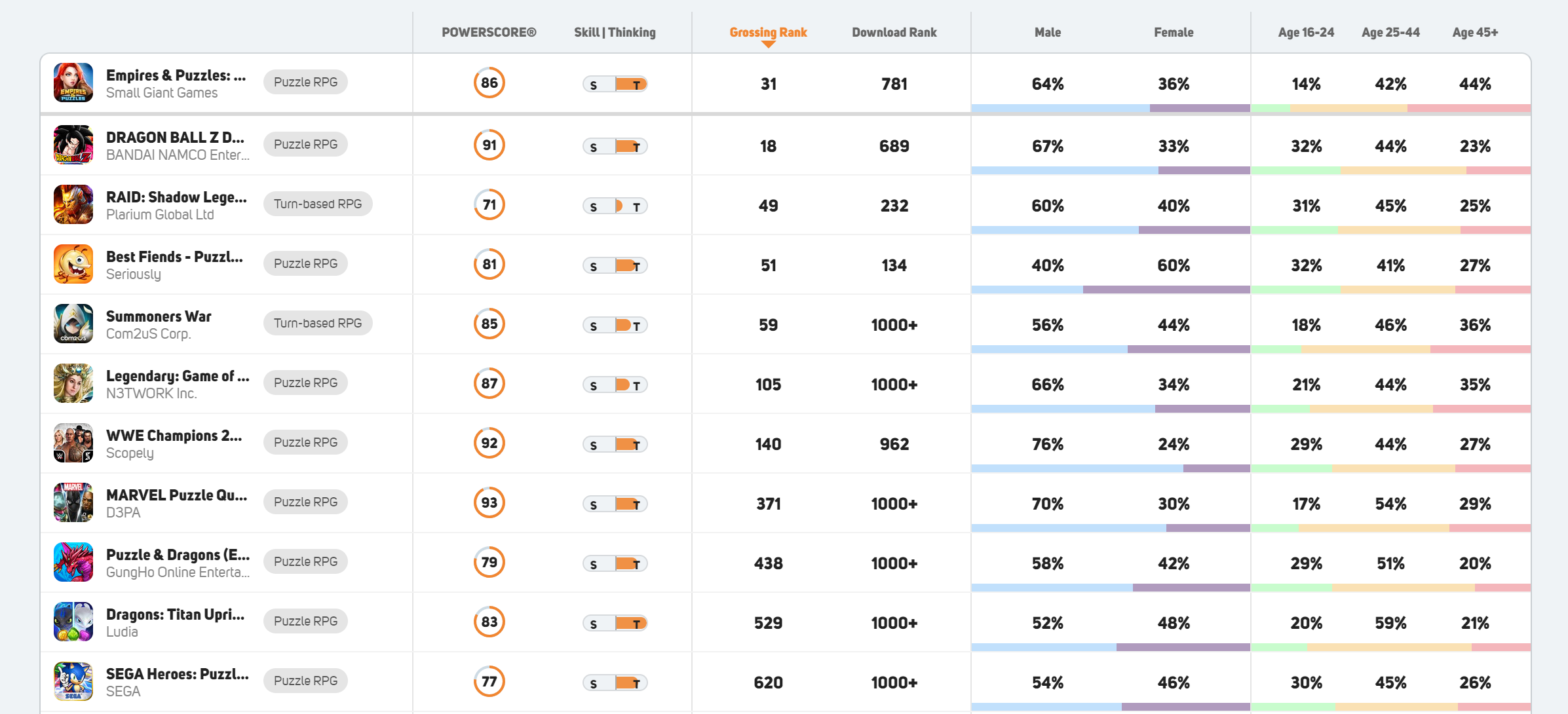Open the MARVEL Puzzle Quest app icon
Image resolution: width=1568 pixels, height=714 pixels.
(73, 502)
